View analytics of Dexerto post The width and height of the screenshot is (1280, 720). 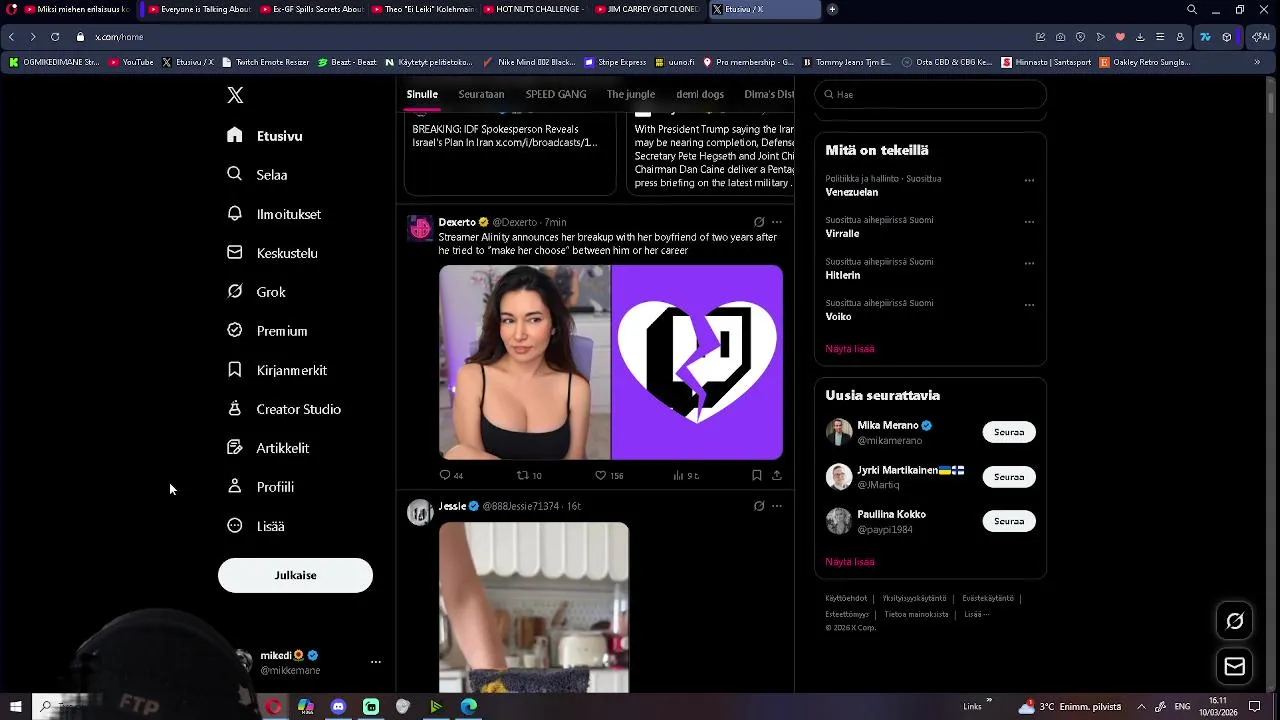pos(686,476)
